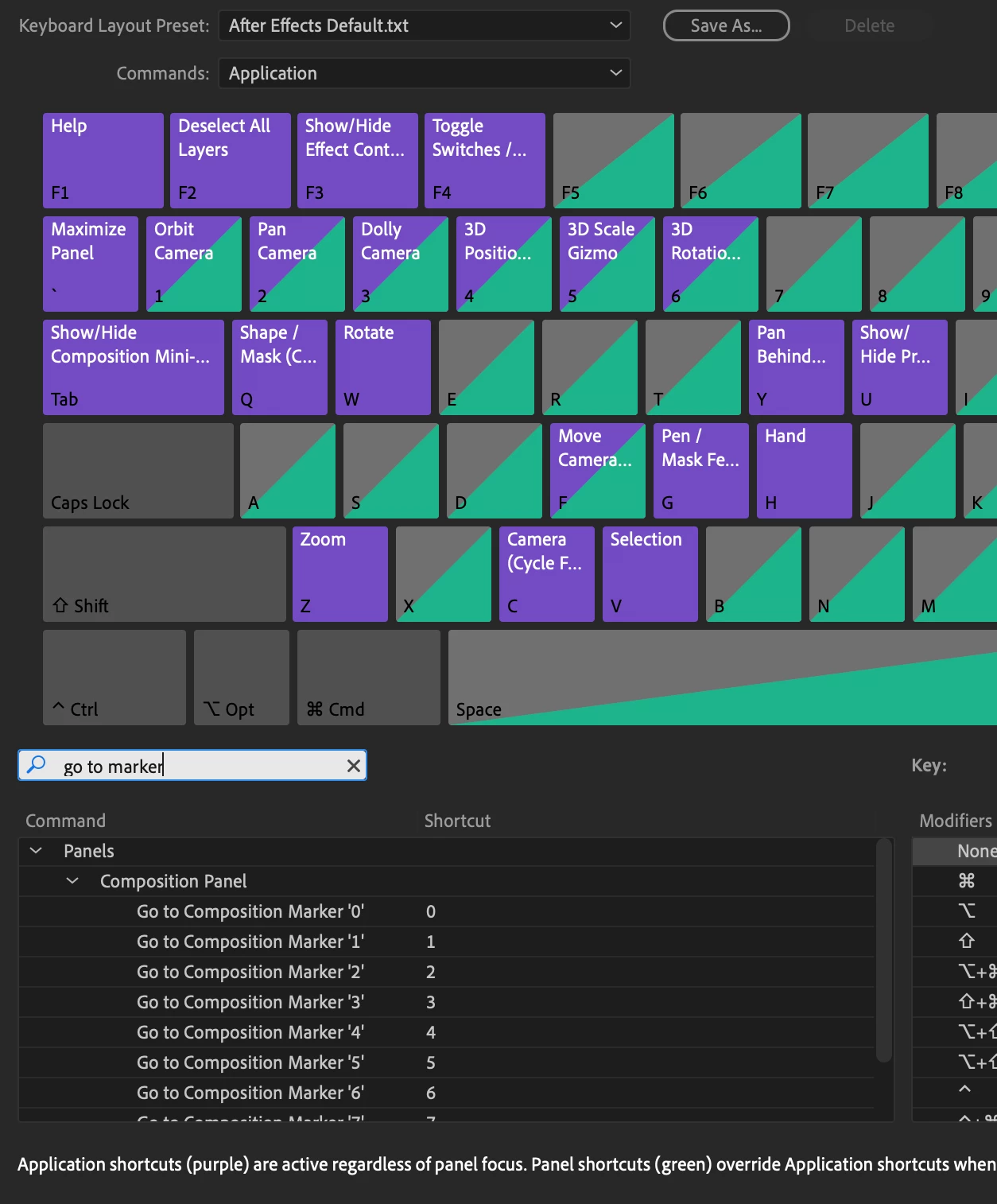The height and width of the screenshot is (1204, 997).
Task: Select the 3D Scale Gizmo 5 key
Action: click(x=607, y=264)
